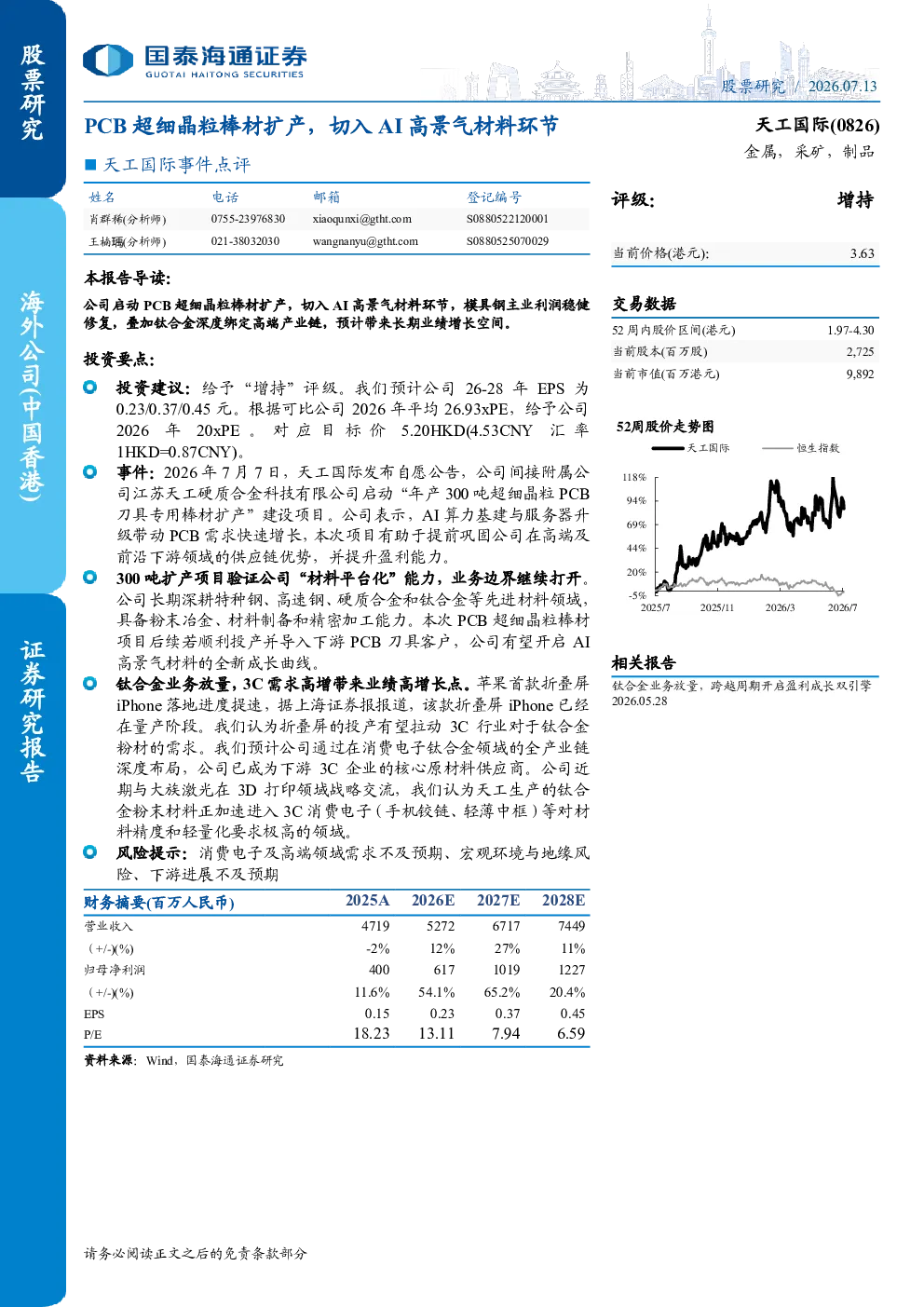Click the 天工国际 legend line marker
The width and height of the screenshot is (924, 1307).
click(x=668, y=448)
